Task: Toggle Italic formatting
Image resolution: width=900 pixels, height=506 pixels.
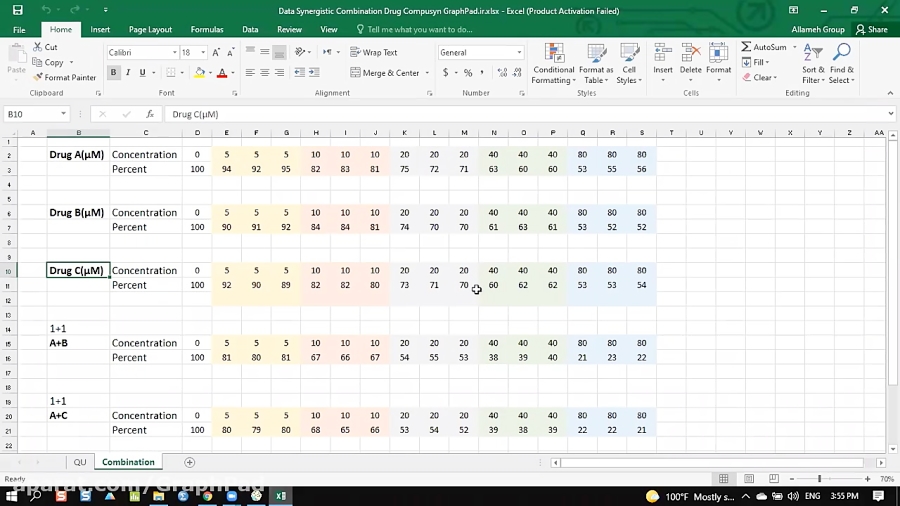Action: tap(128, 72)
